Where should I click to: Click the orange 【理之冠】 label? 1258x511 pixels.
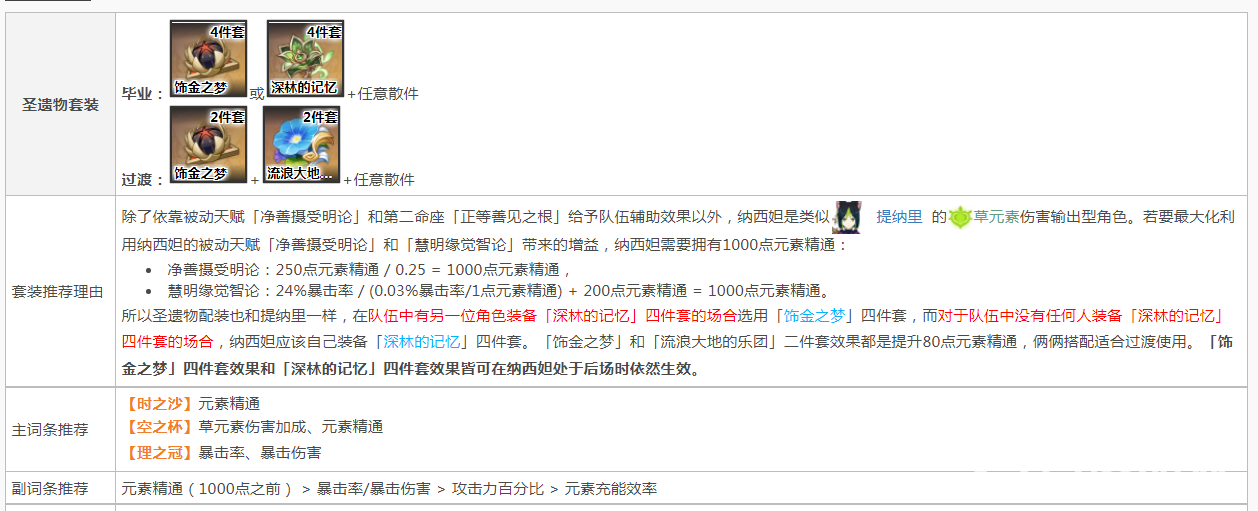(x=157, y=452)
